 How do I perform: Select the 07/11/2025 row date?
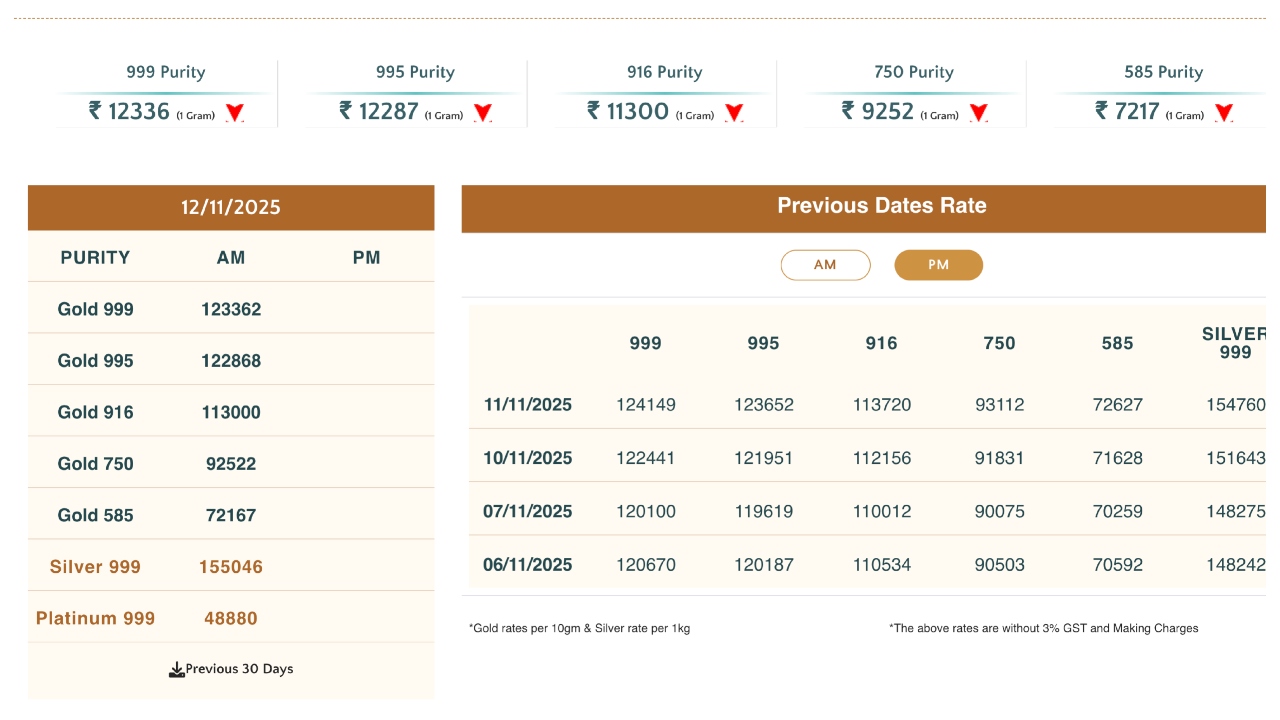(527, 512)
